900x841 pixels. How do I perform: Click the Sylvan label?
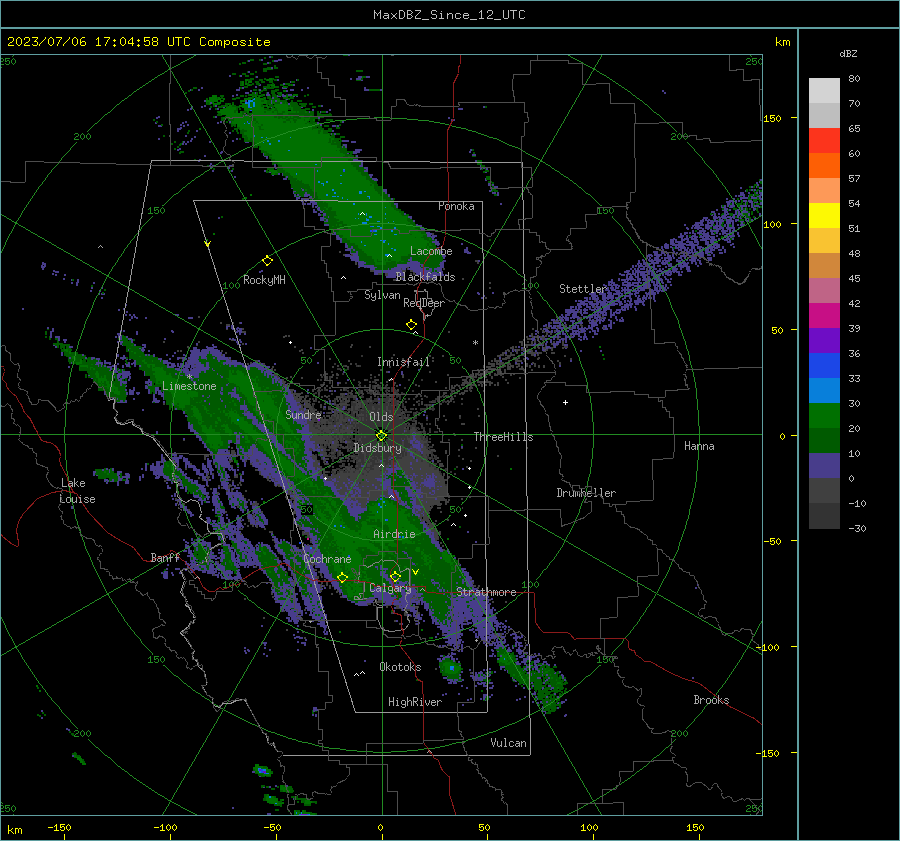tap(382, 295)
